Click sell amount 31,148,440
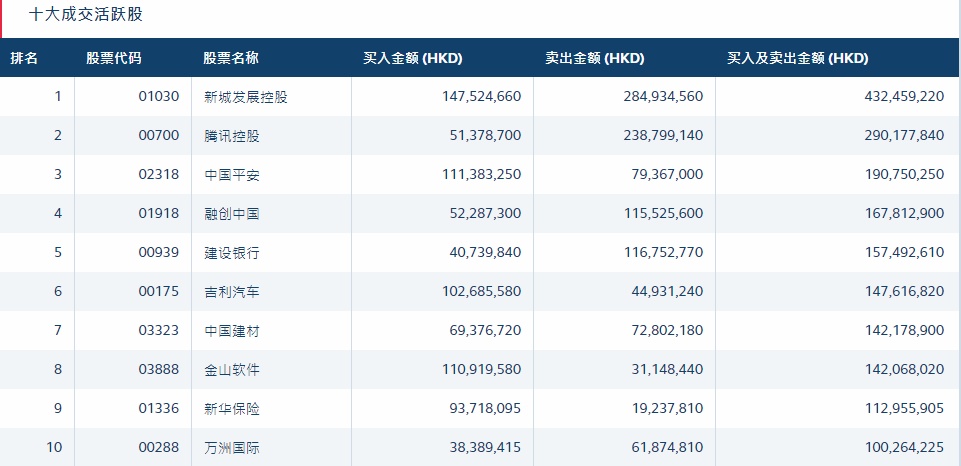Screen dimensions: 961x466 tap(667, 369)
